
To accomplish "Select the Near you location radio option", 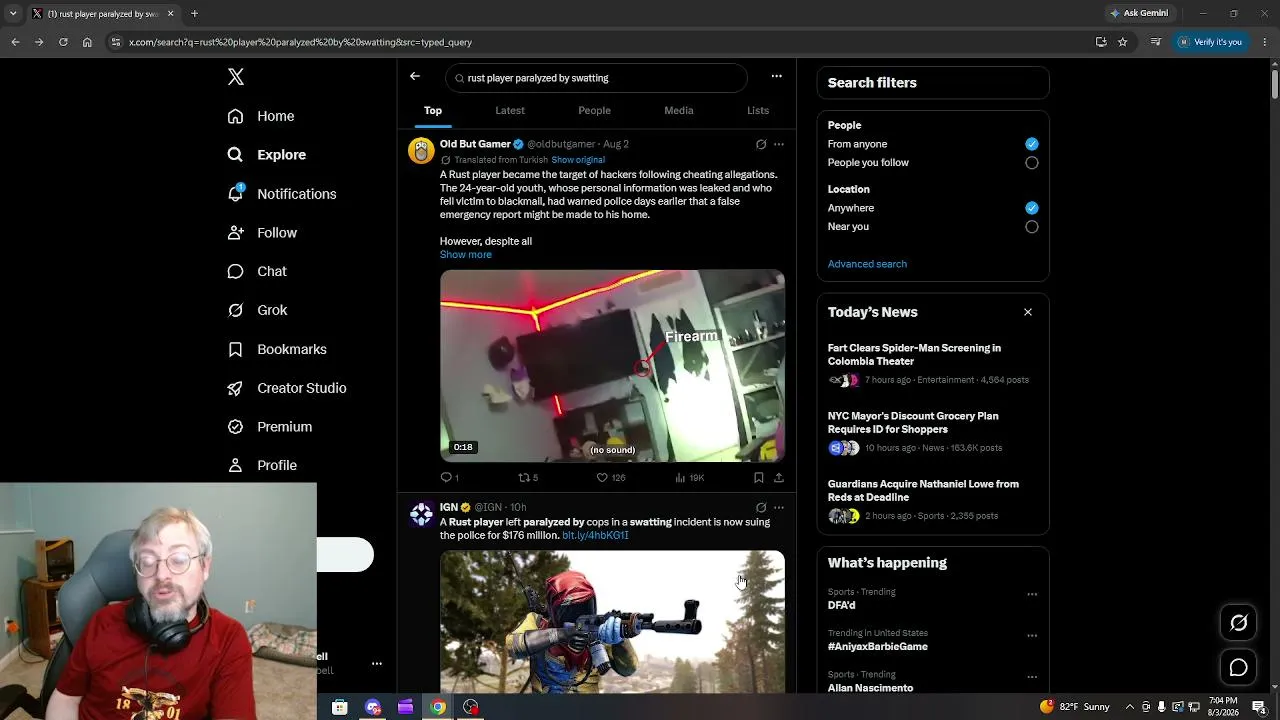I will 1032,227.
